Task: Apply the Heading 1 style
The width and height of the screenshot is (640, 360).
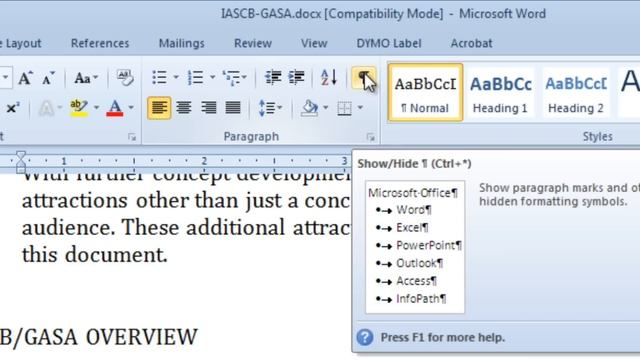Action: tap(500, 93)
